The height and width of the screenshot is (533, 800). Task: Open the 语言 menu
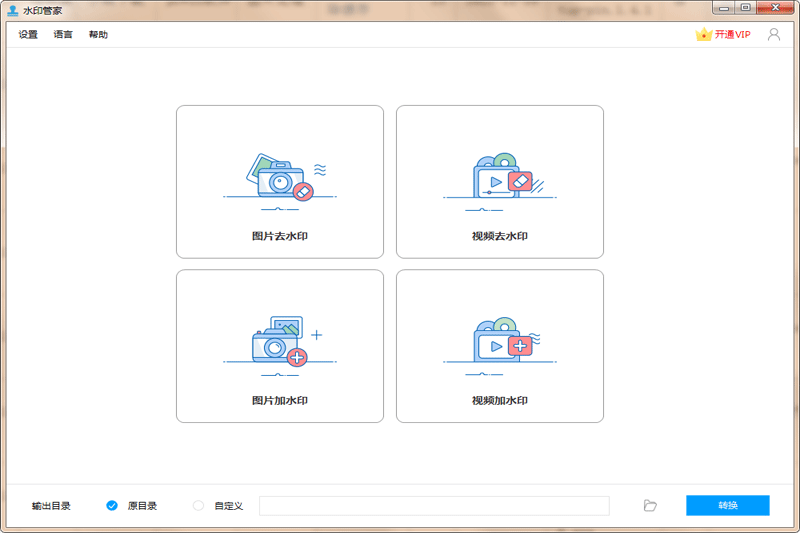point(63,35)
